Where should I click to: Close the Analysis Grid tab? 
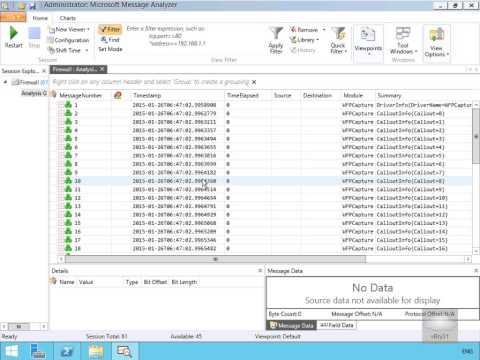click(102, 69)
